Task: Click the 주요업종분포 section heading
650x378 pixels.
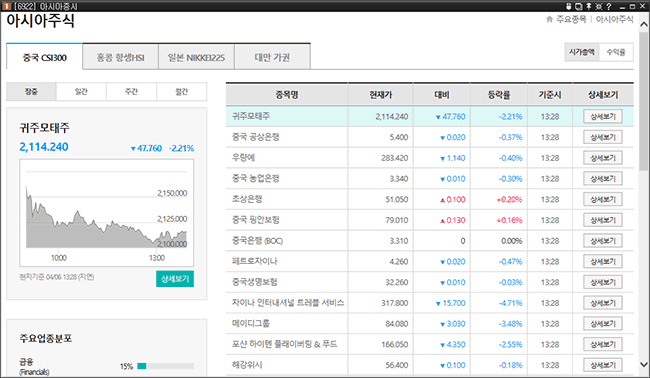Action: (x=46, y=338)
